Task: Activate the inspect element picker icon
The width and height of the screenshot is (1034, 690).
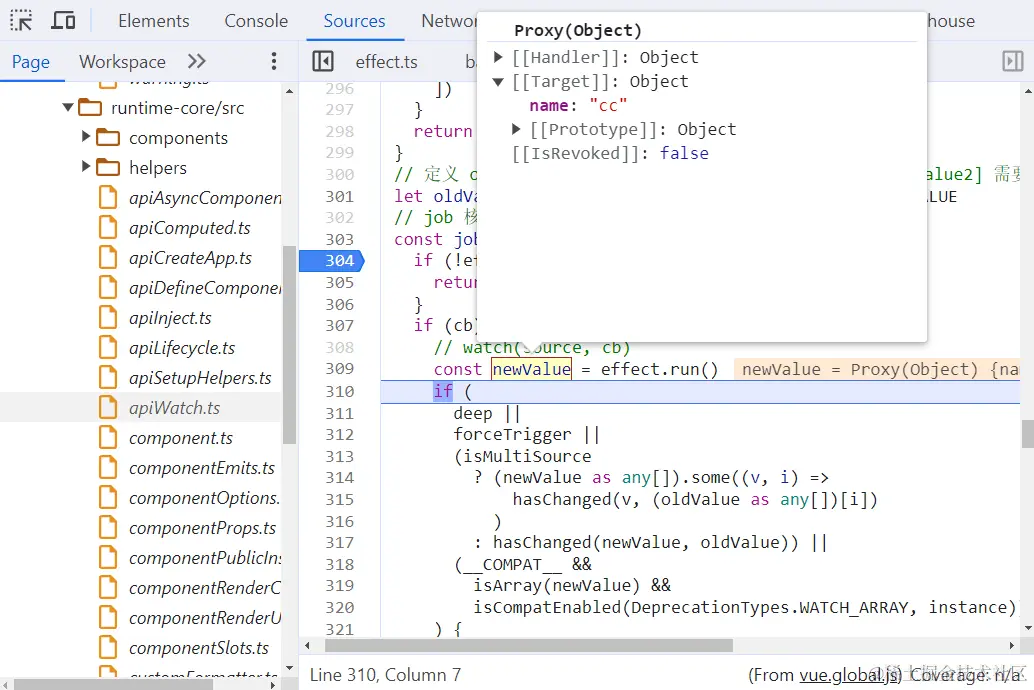Action: click(21, 20)
